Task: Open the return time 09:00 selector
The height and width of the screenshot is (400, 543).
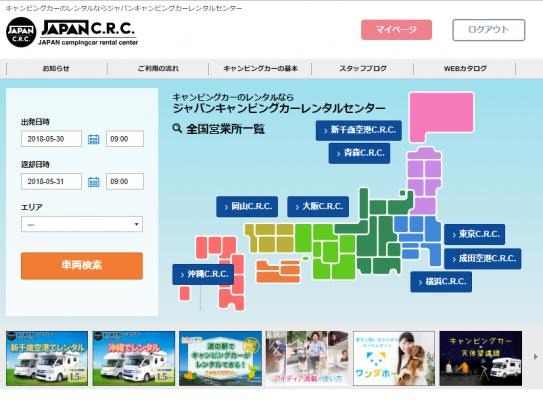Action: click(x=125, y=181)
